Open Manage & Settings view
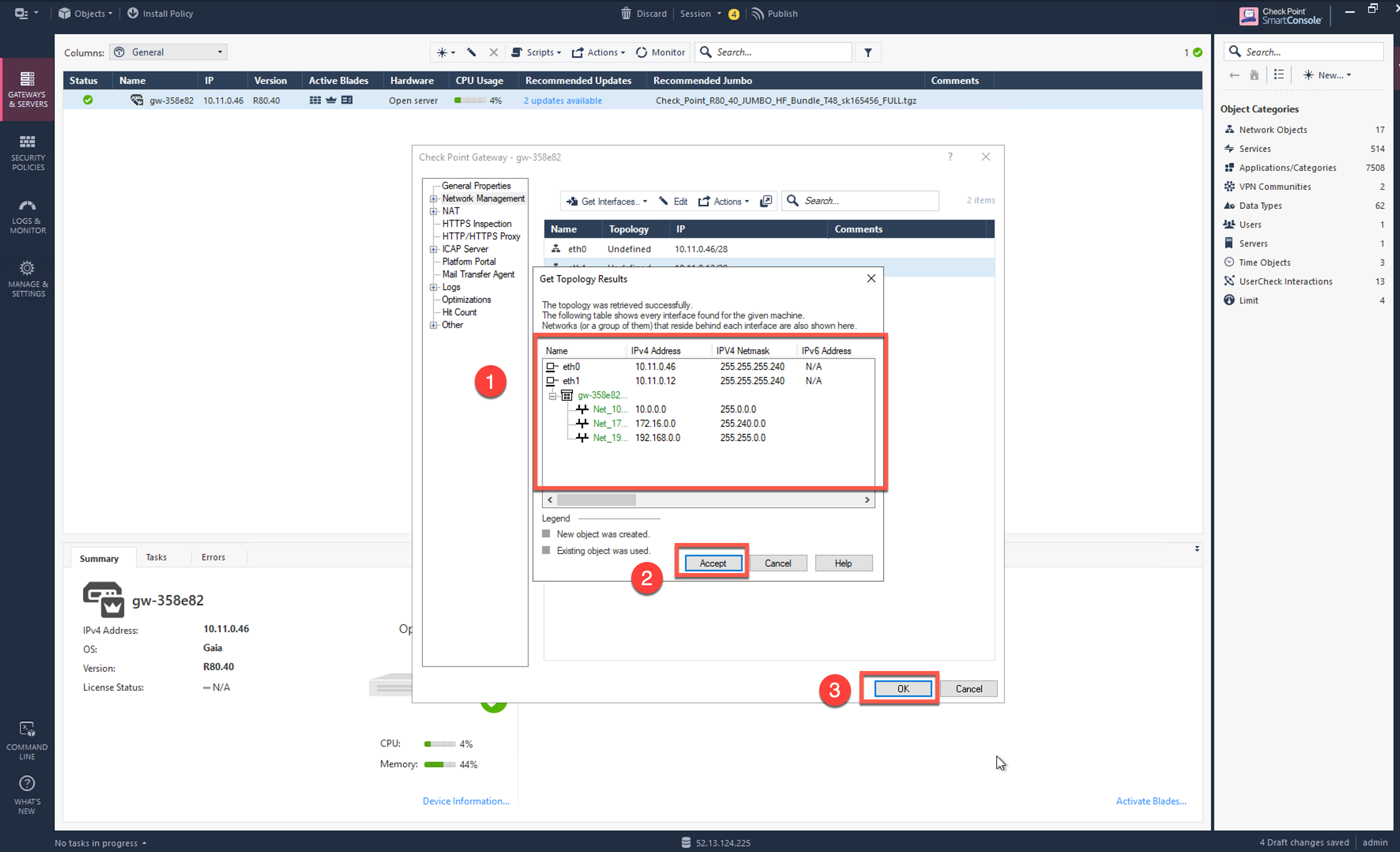Screen dimensions: 1400x852 pyautogui.click(x=27, y=279)
